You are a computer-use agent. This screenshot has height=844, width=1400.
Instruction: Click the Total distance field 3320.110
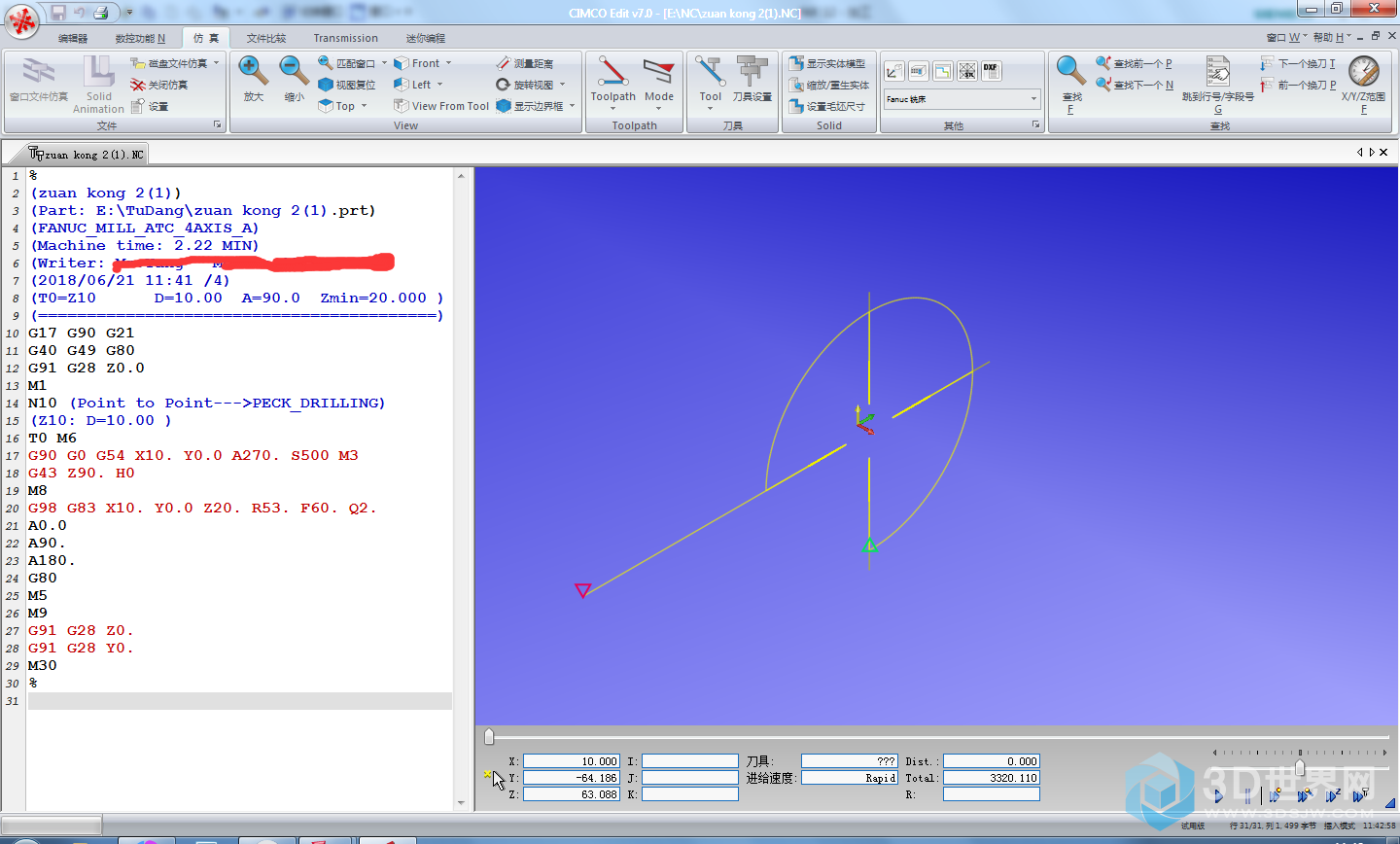click(x=991, y=778)
